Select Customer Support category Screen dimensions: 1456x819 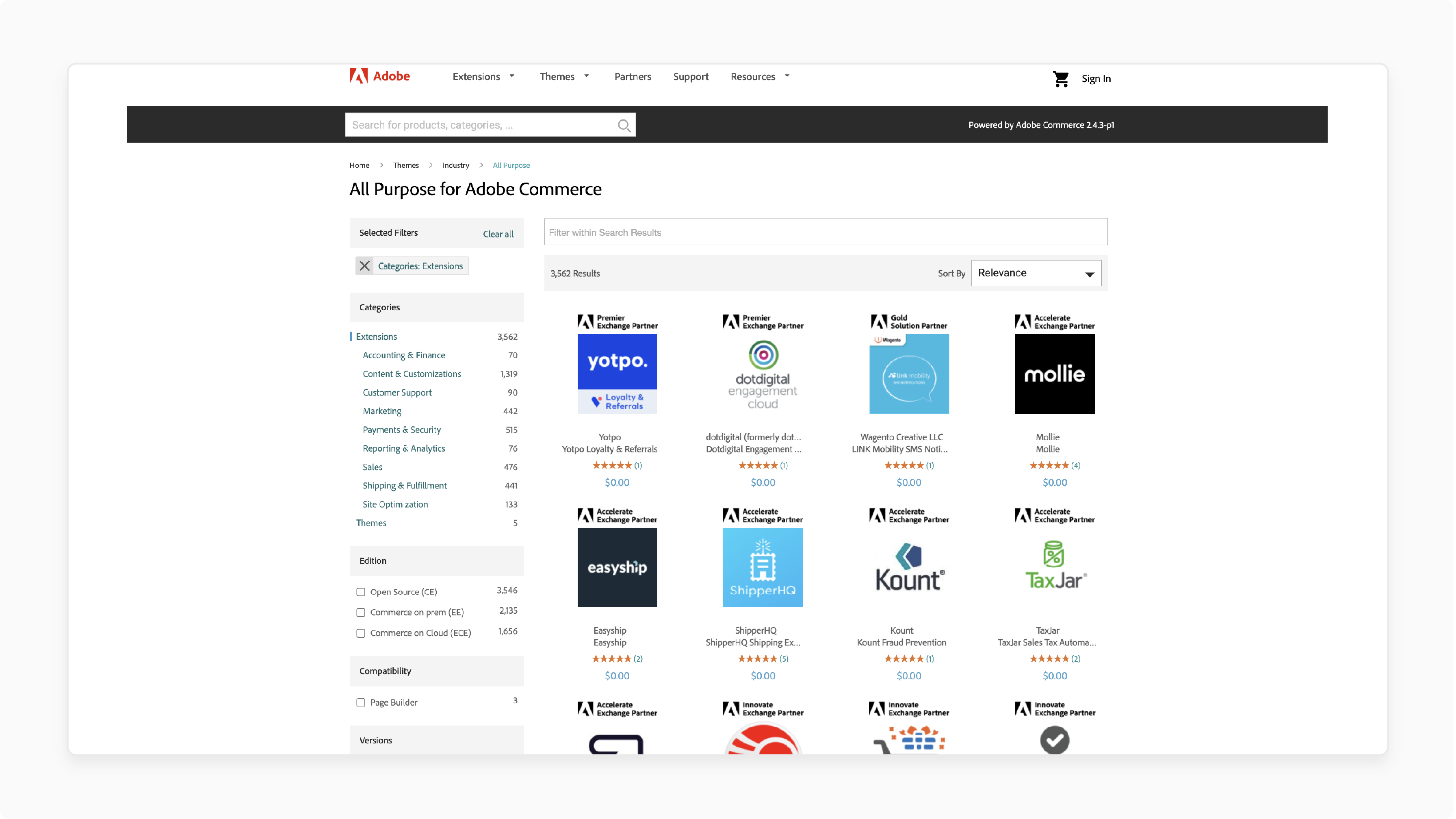[x=397, y=393]
